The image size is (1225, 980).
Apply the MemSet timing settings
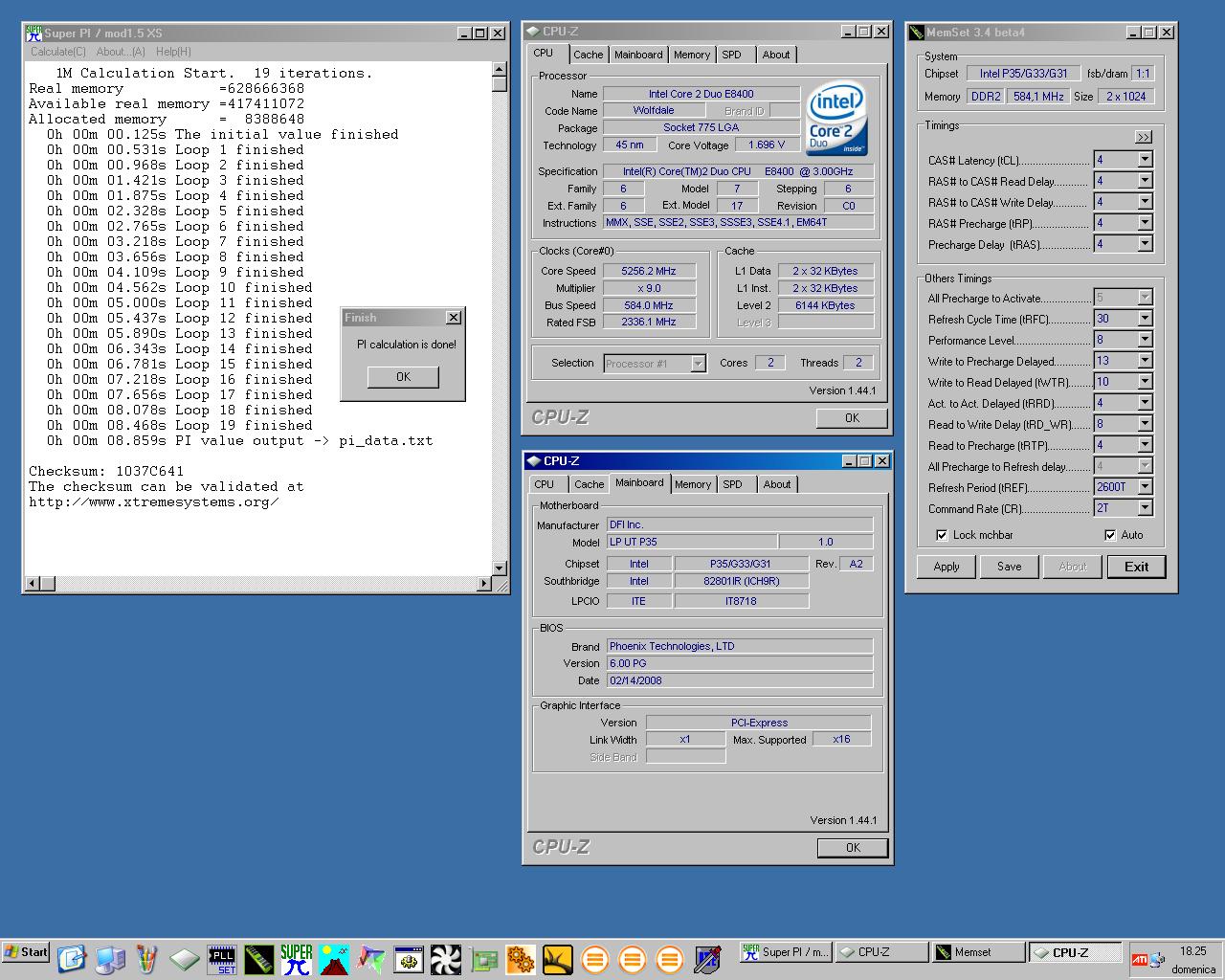pos(947,567)
